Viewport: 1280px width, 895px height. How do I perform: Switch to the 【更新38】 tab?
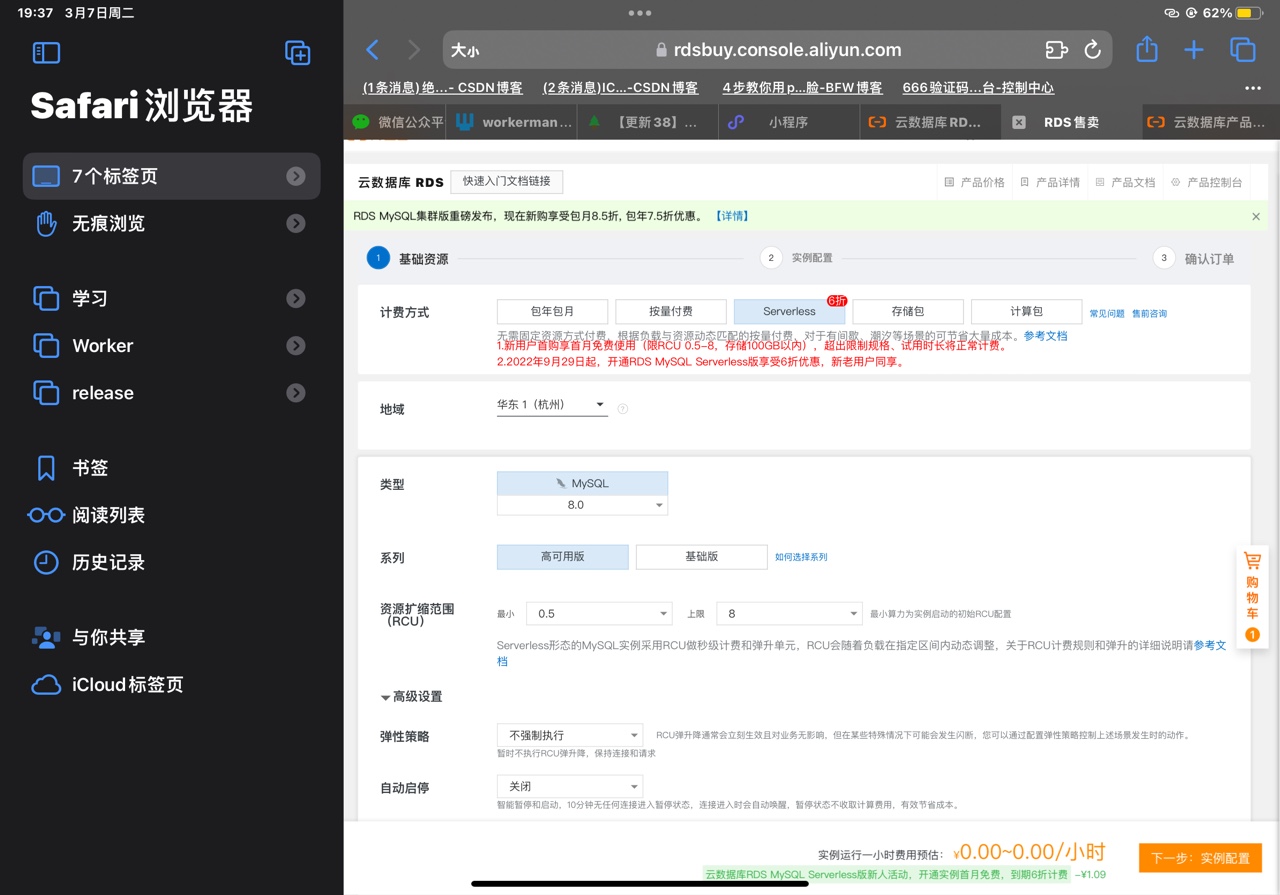648,122
